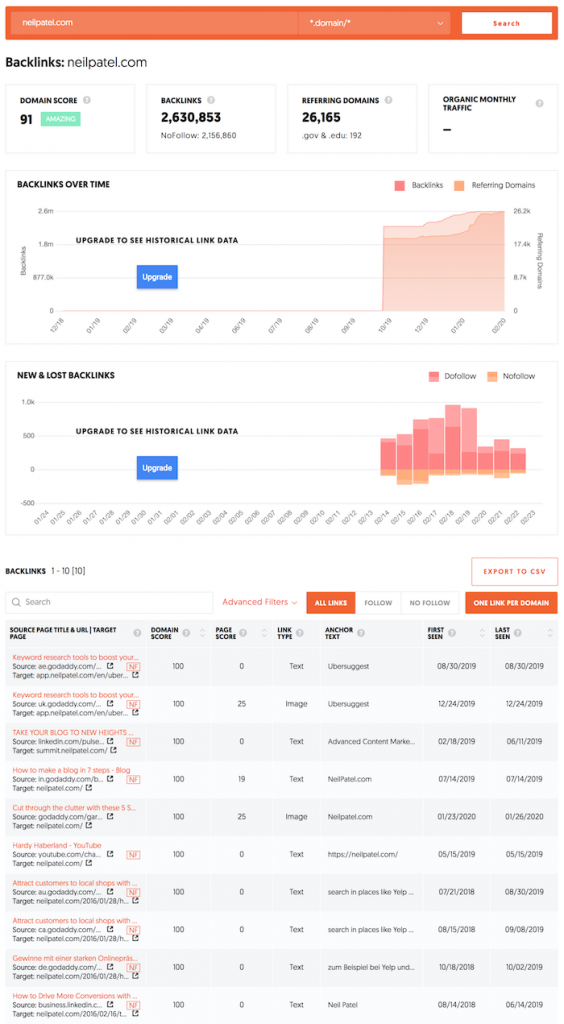The image size is (564, 1024).
Task: Click help icon beside Backlinks count heading
Action: (211, 101)
